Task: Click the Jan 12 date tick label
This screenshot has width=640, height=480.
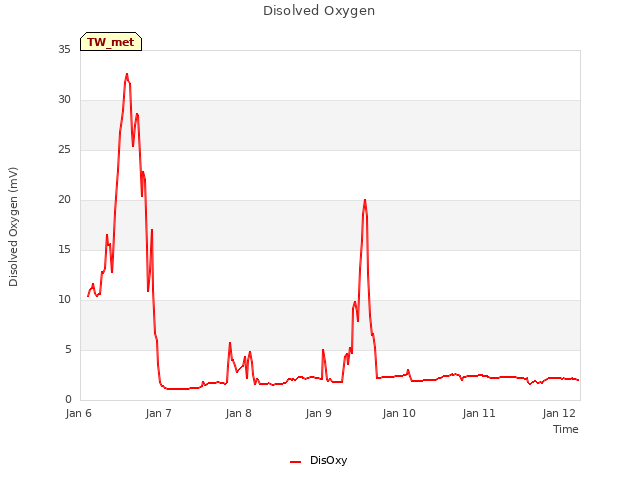Action: coord(559,413)
